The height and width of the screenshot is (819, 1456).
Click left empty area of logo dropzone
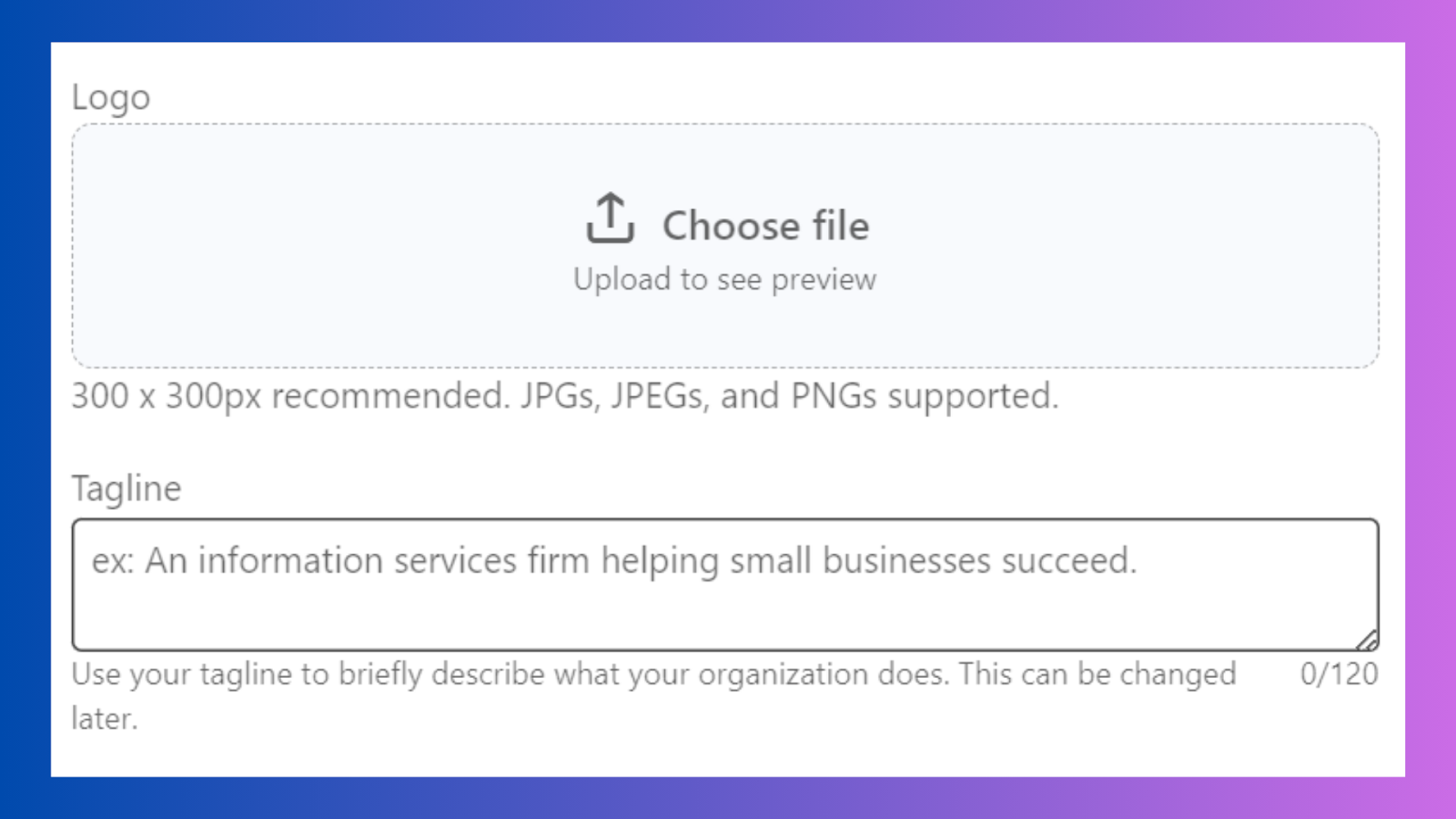318,246
